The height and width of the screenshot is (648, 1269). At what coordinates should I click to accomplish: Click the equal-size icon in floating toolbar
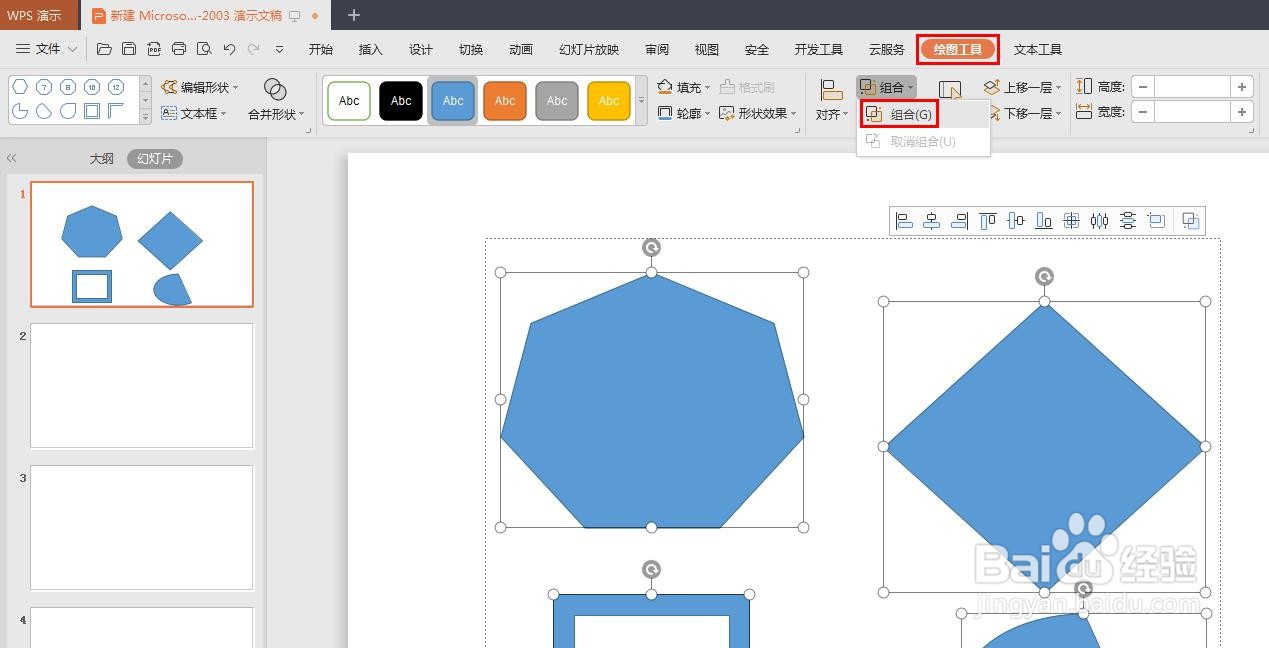1157,221
